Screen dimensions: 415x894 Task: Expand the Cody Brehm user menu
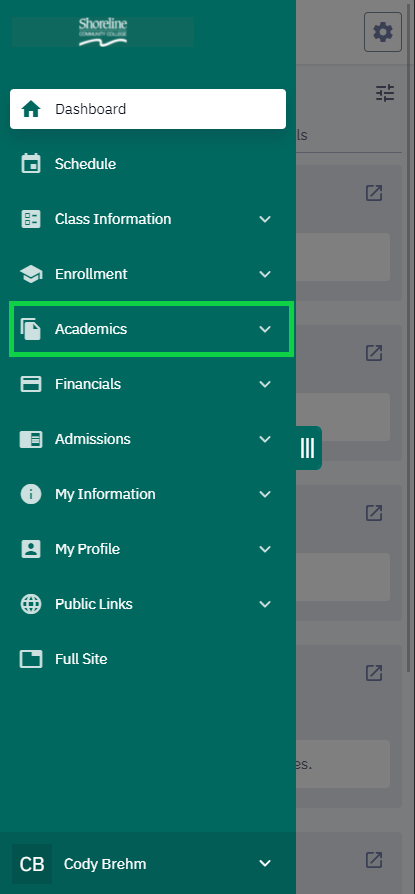coord(265,863)
